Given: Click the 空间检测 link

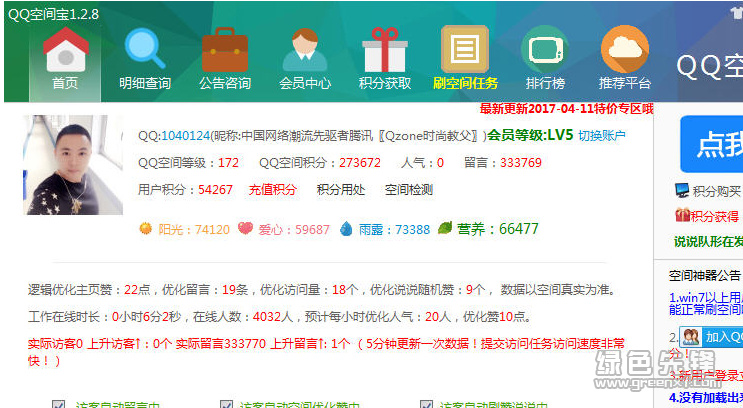Looking at the screenshot, I should [x=409, y=189].
